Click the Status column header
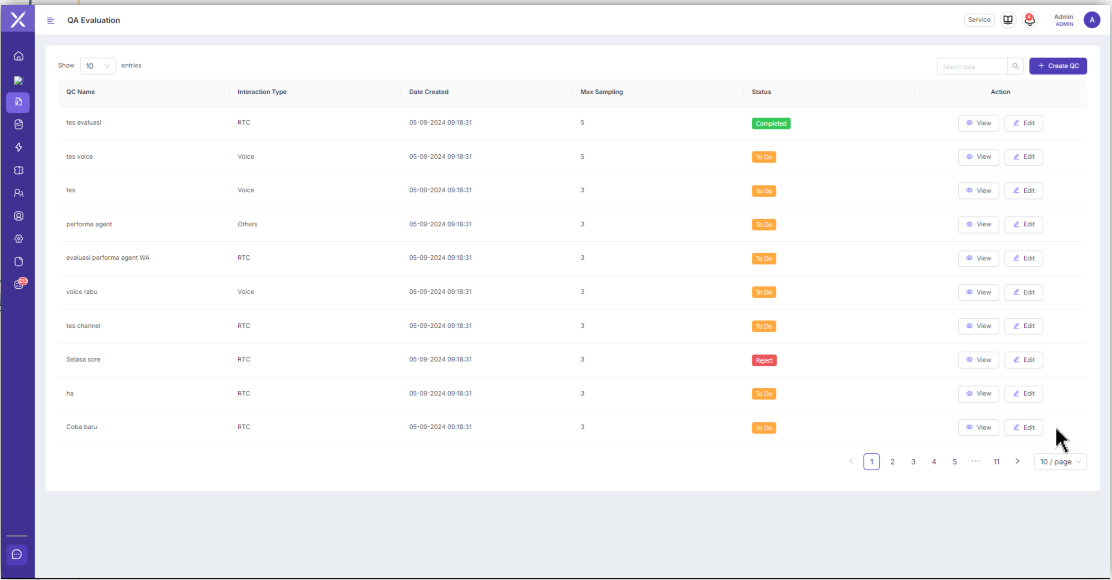The image size is (1112, 580). click(762, 92)
